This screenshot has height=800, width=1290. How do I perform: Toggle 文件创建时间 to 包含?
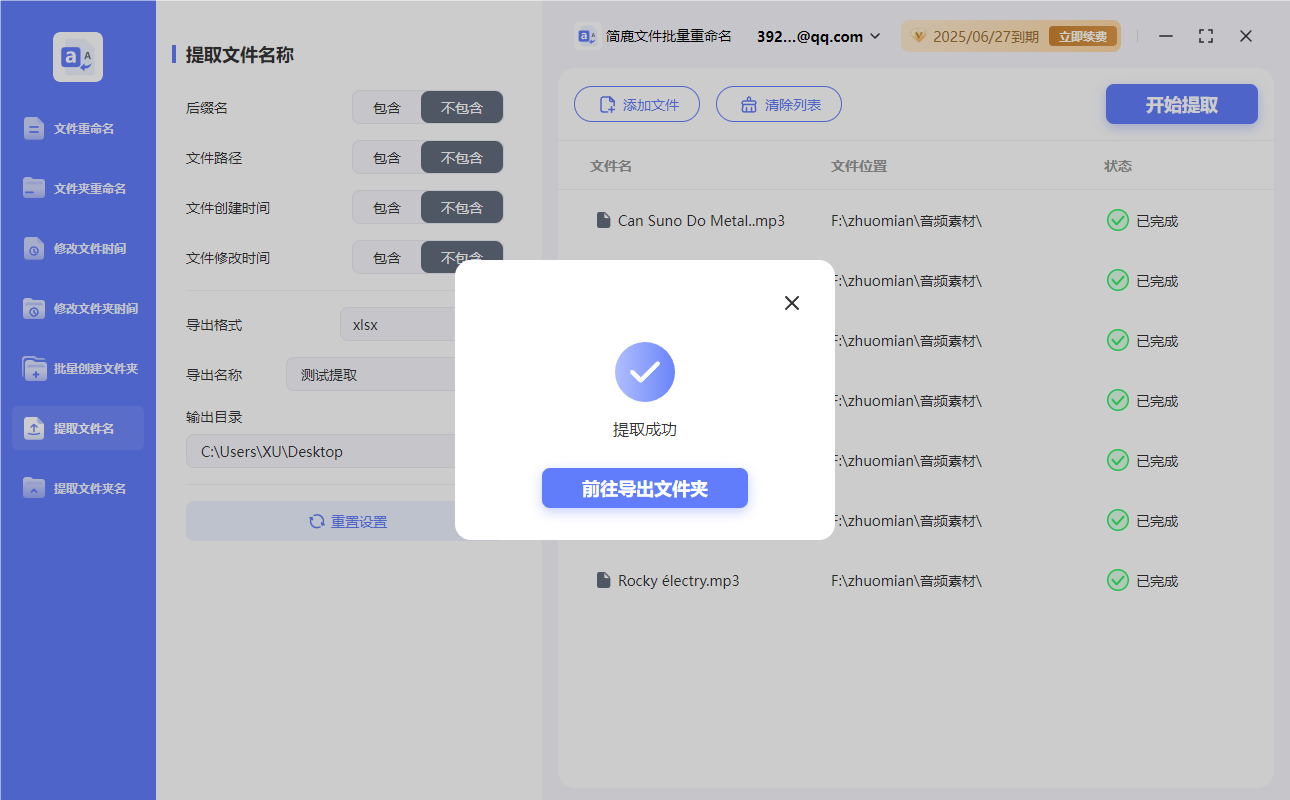(x=386, y=207)
